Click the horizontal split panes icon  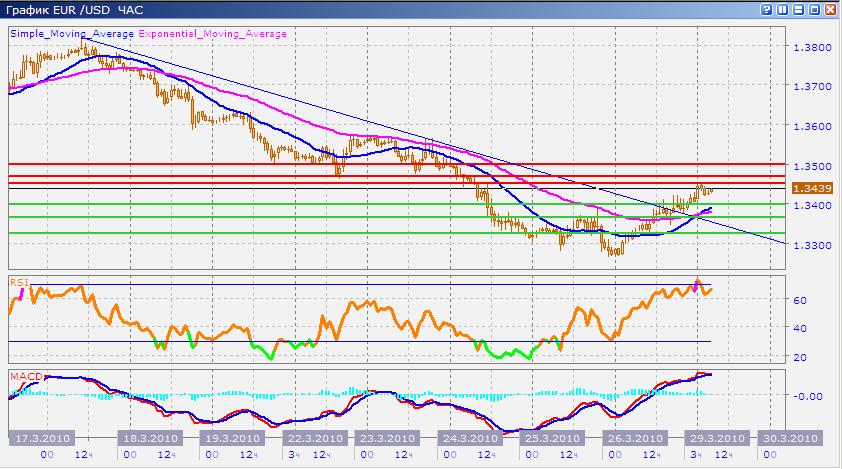(799, 9)
